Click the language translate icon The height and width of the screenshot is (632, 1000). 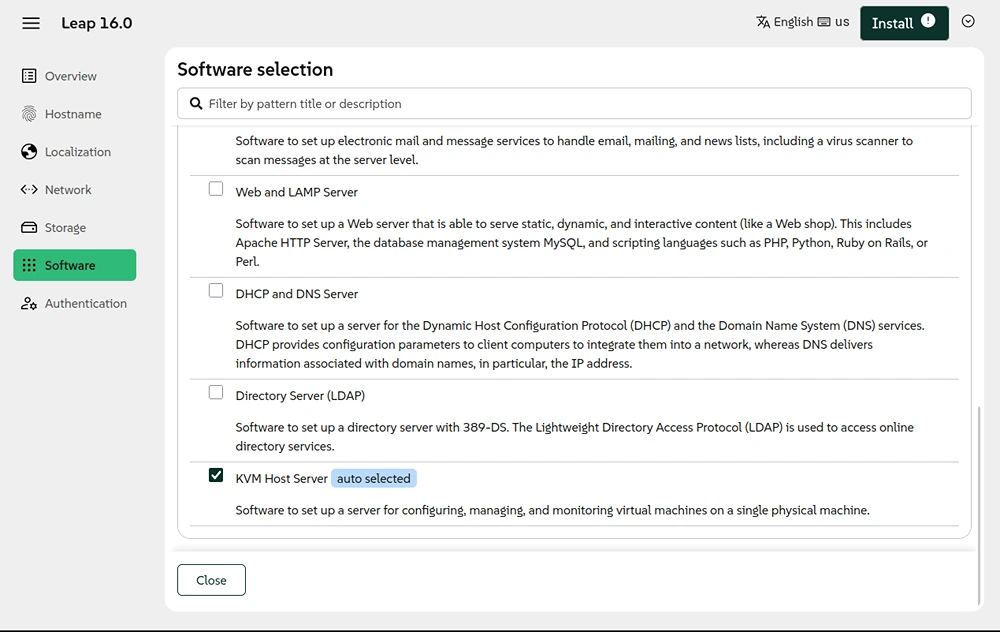pyautogui.click(x=763, y=22)
